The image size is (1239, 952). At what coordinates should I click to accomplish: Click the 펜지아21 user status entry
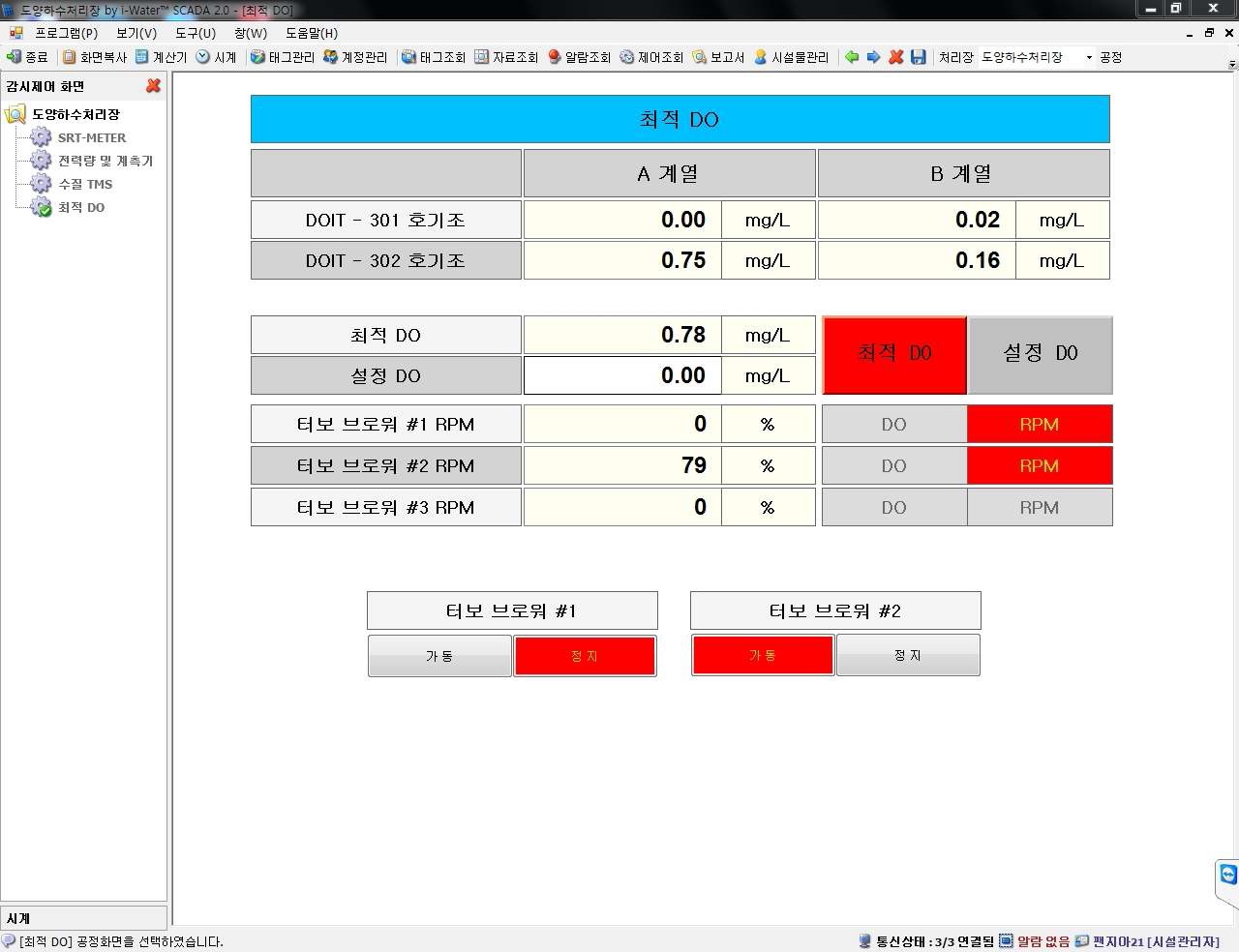tap(1147, 941)
